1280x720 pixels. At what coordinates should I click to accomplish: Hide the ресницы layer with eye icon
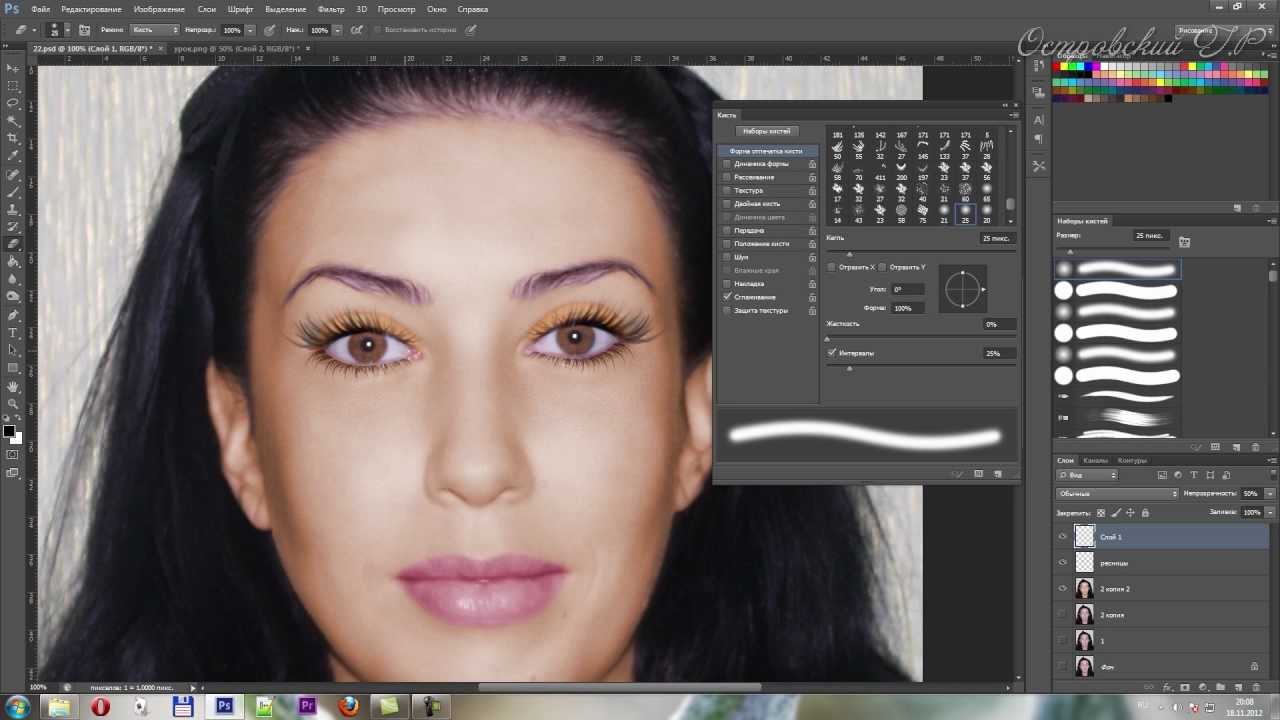tap(1062, 563)
